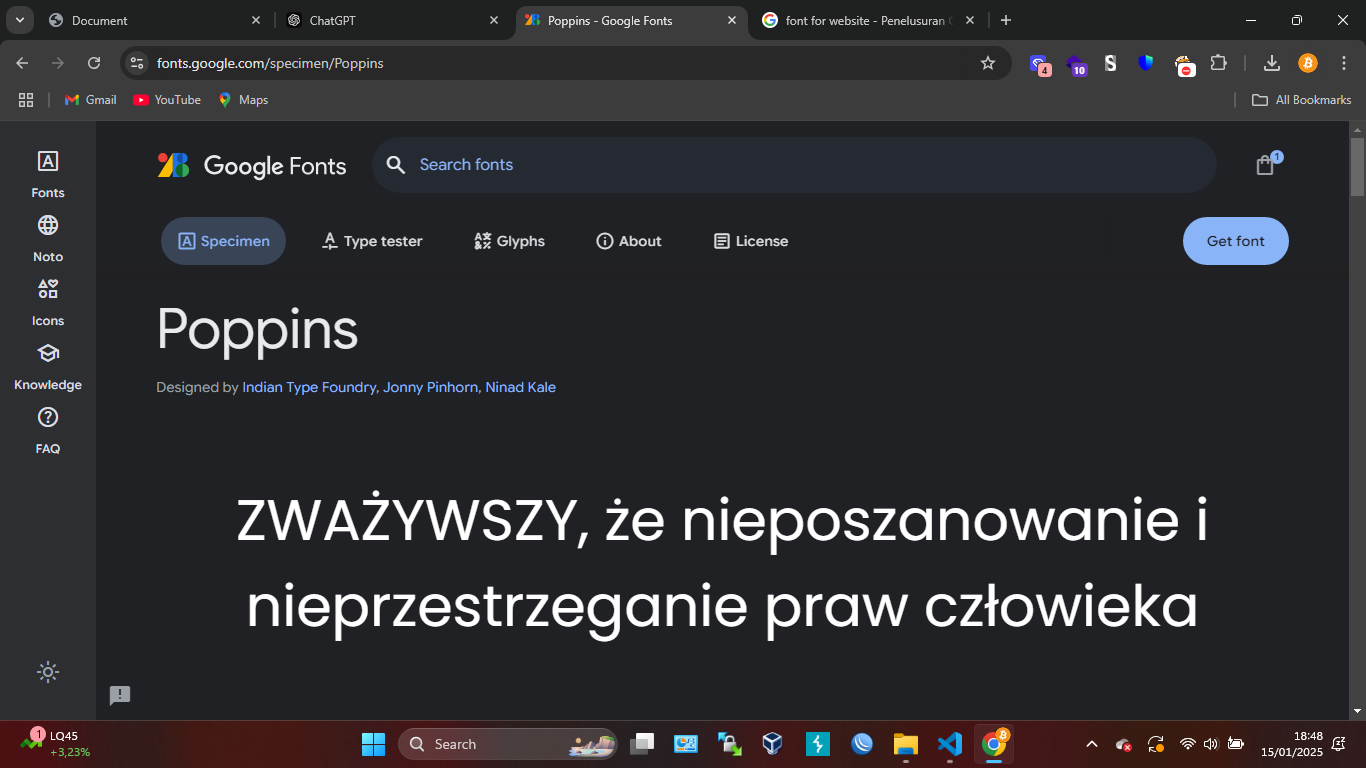Close the Document tab
1366x768 pixels.
point(256,20)
